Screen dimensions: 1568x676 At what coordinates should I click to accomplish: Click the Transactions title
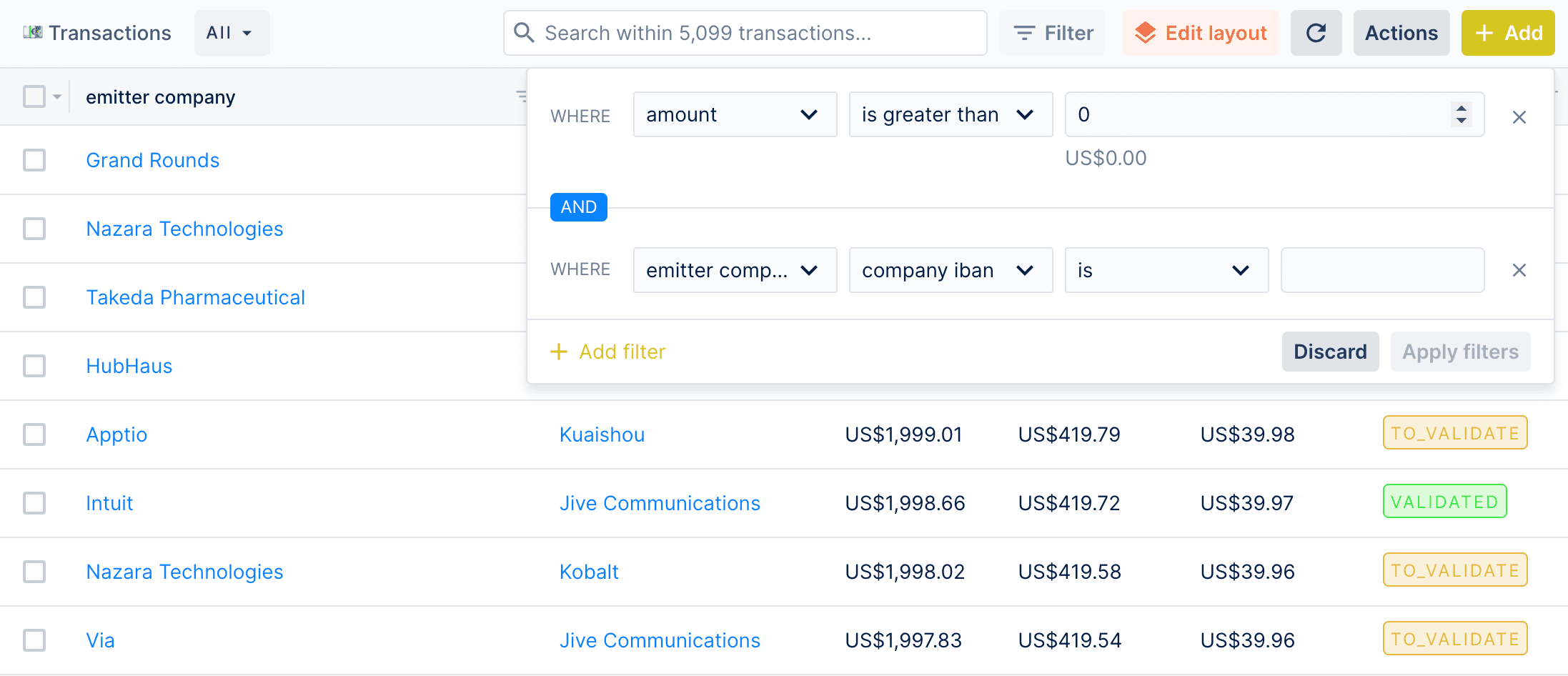(110, 33)
